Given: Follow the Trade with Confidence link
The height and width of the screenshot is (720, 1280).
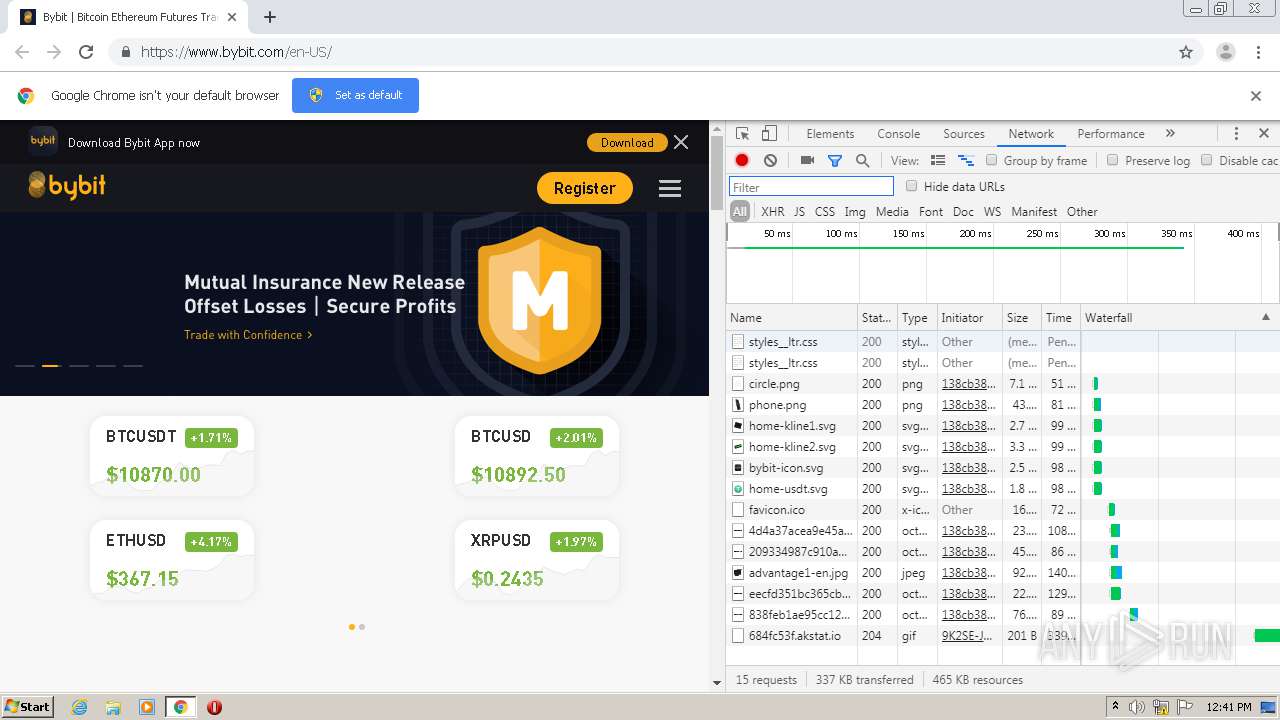Looking at the screenshot, I should click(x=248, y=335).
